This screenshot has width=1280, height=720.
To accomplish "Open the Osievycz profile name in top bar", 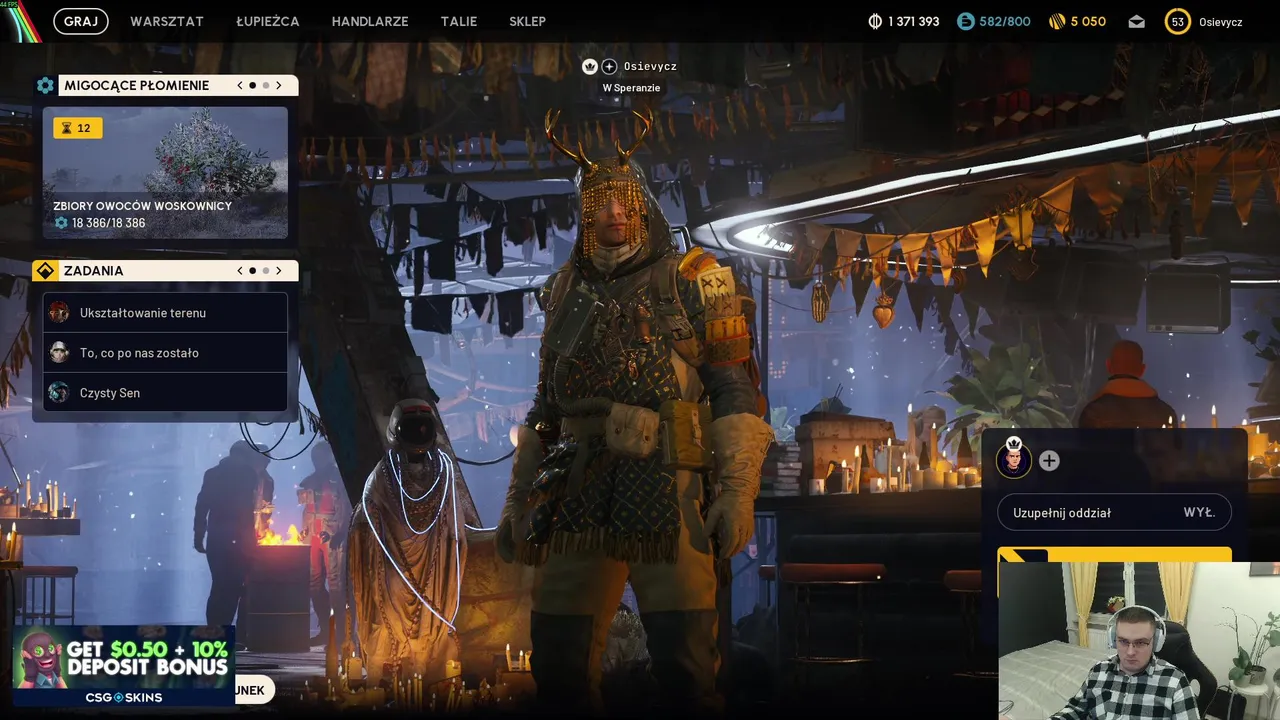I will (x=1221, y=21).
